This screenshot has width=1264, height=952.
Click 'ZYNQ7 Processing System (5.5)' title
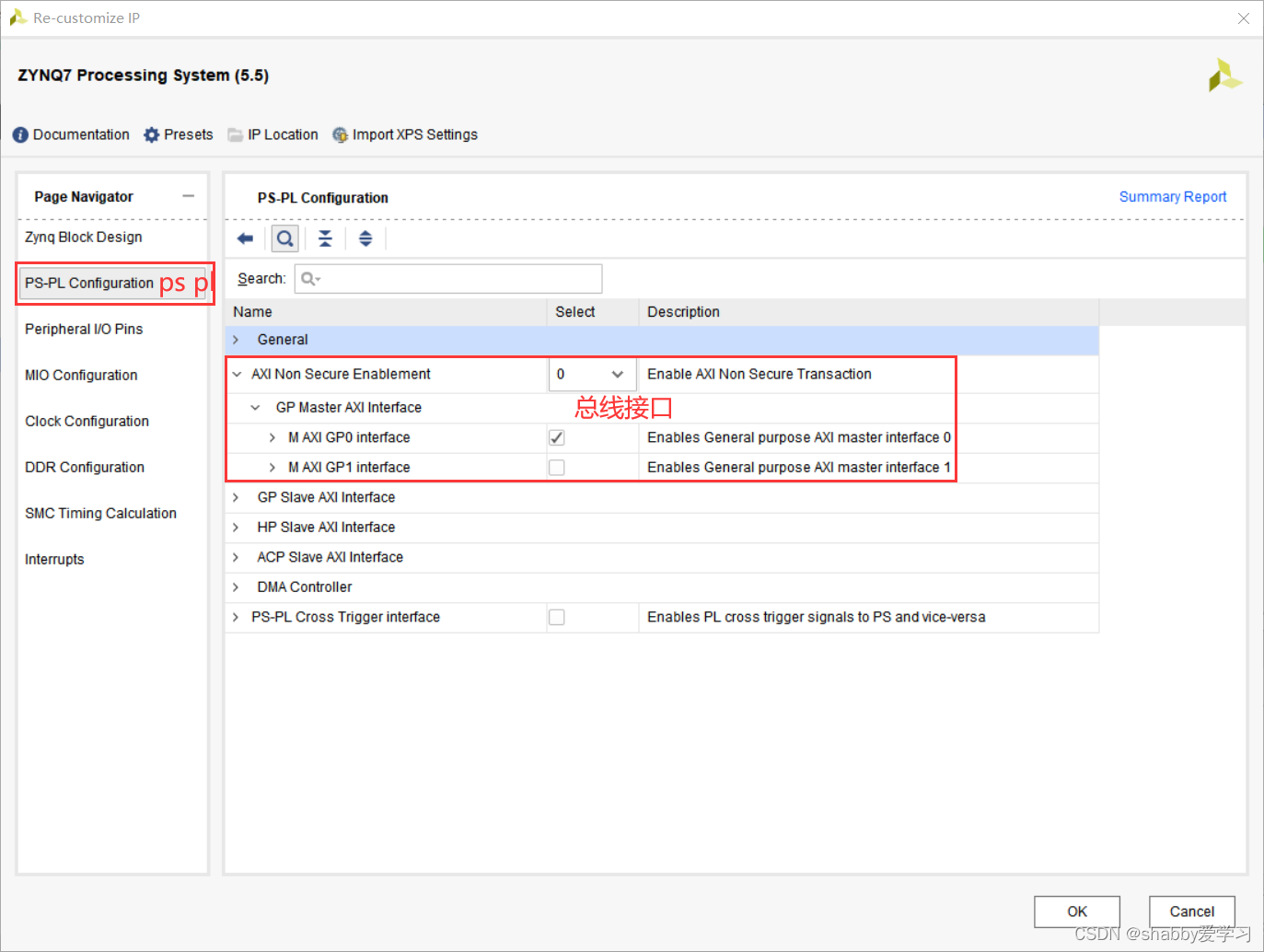tap(144, 75)
